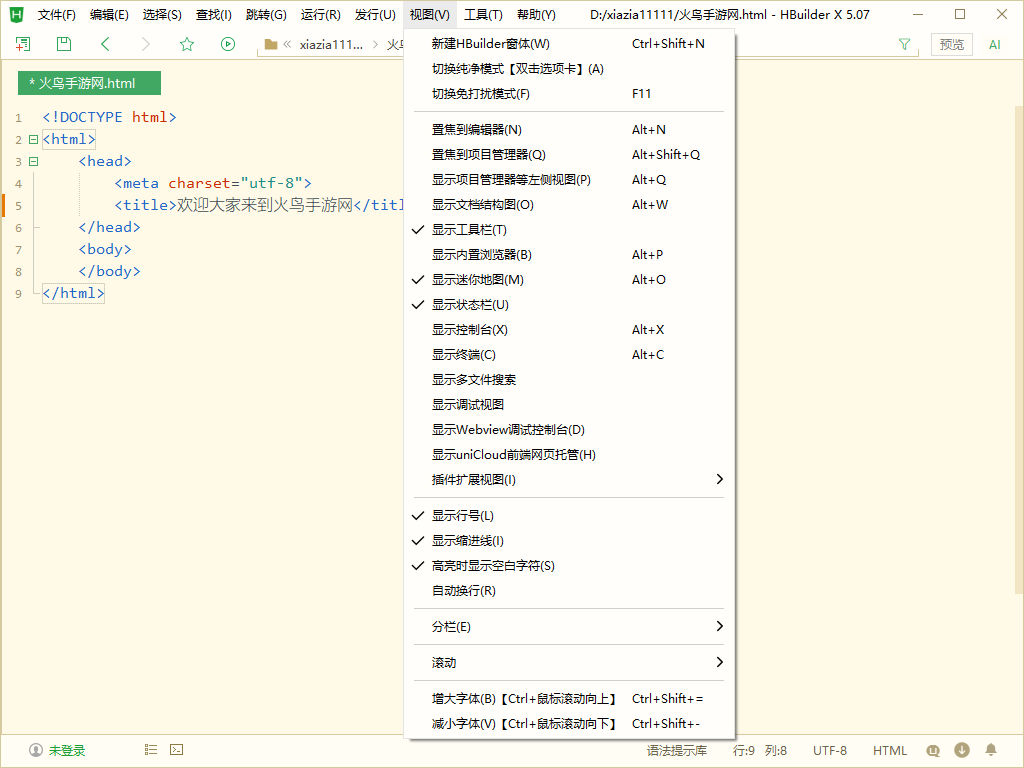The width and height of the screenshot is (1024, 768).
Task: Open the 跳转 menu
Action: click(266, 14)
